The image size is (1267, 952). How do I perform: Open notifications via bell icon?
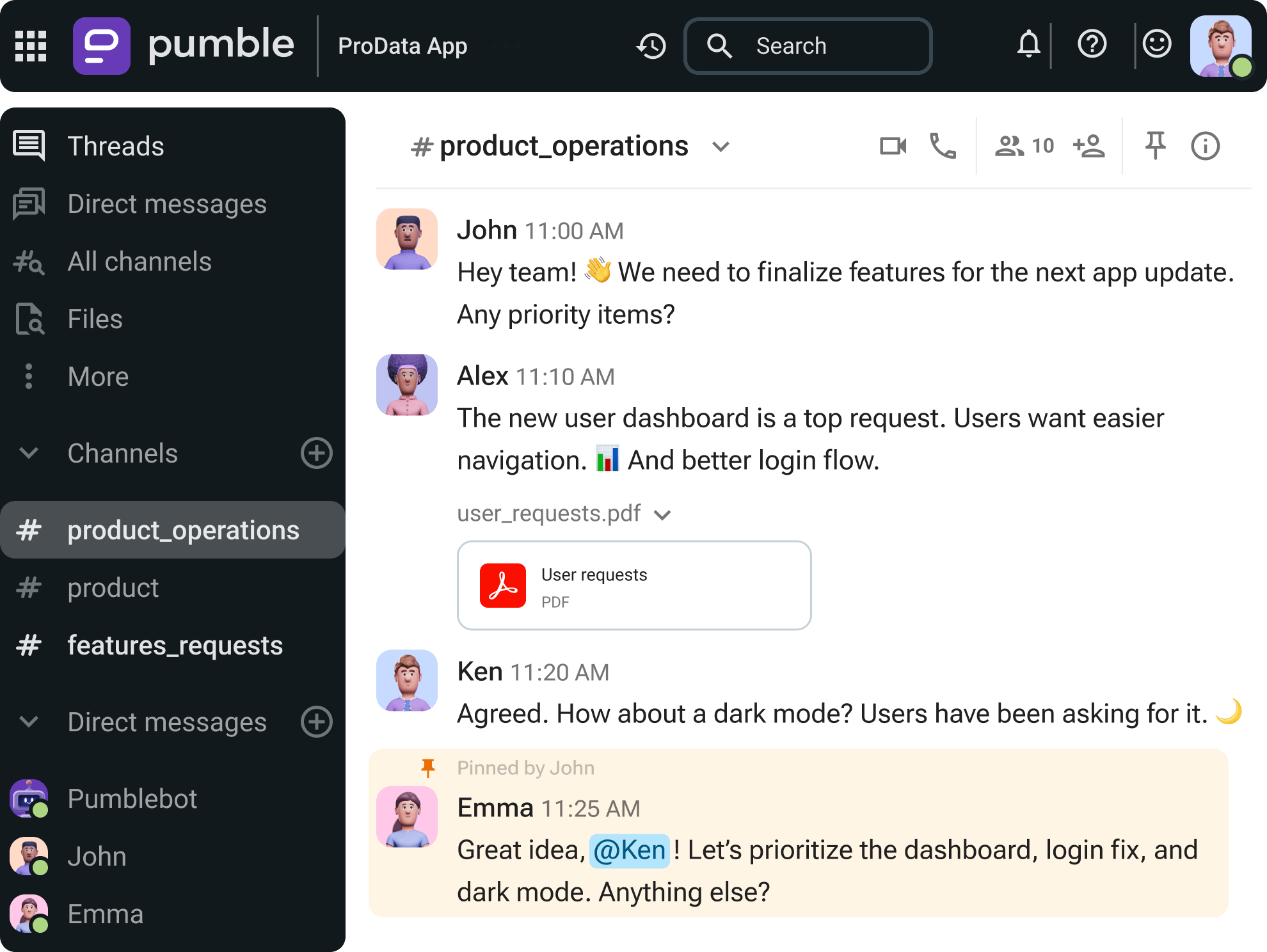click(1028, 45)
